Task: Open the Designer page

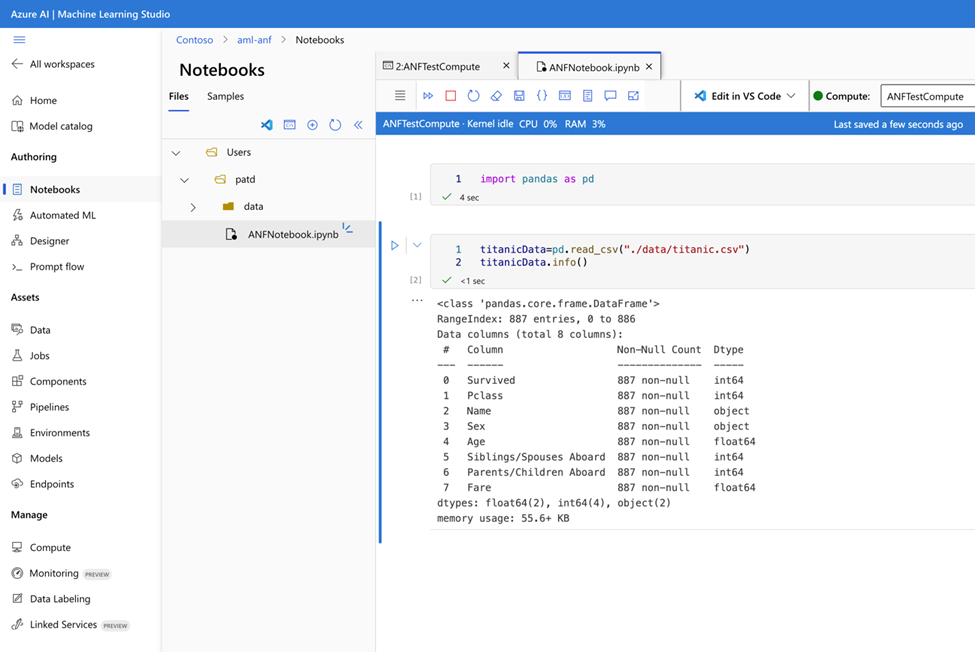Action: 40,241
